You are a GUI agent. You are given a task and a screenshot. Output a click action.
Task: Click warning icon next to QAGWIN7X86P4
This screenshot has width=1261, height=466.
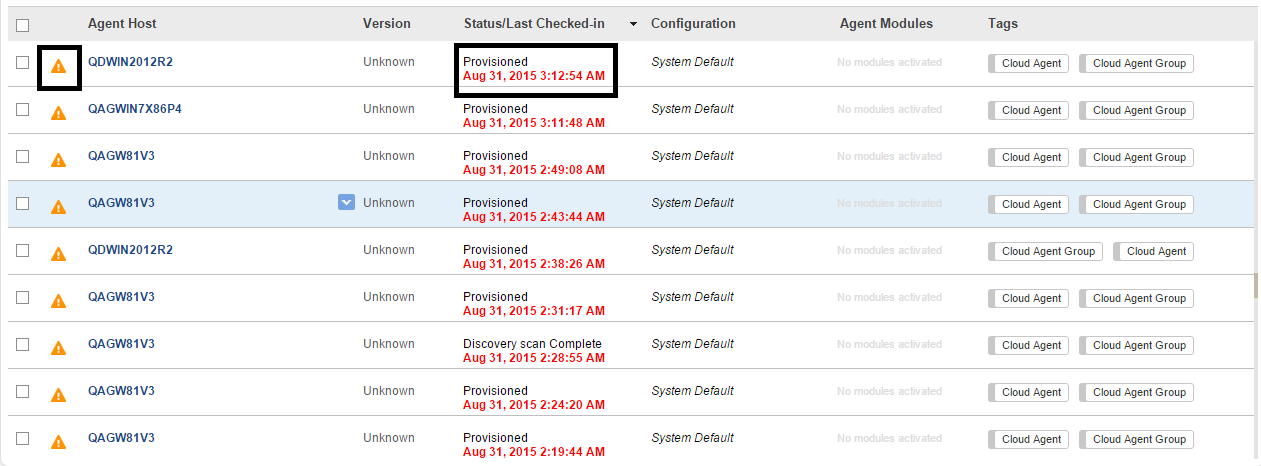[58, 113]
